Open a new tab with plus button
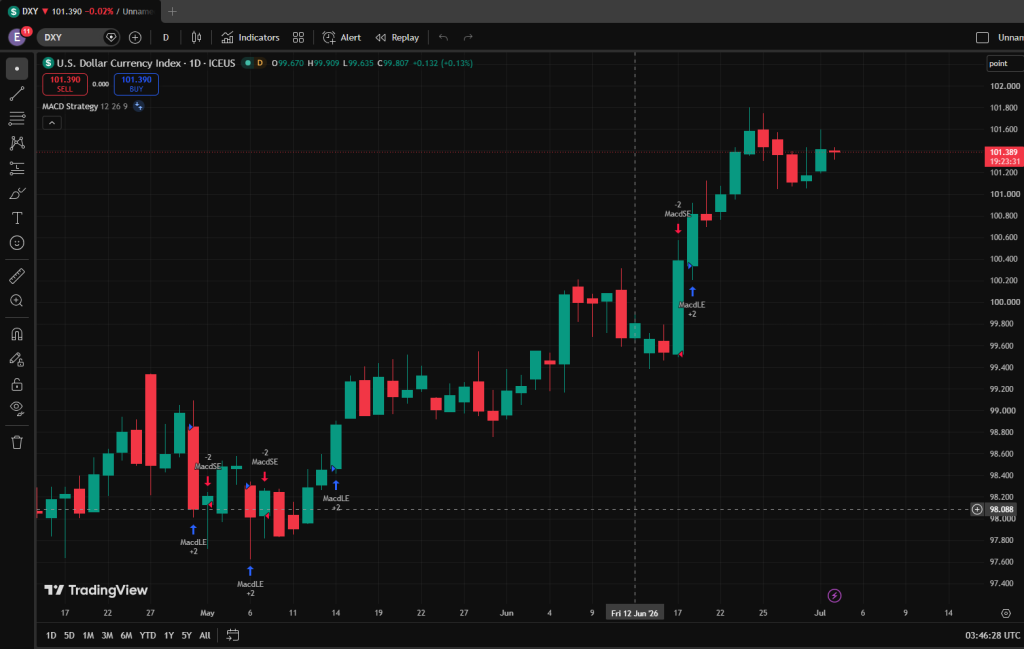 pos(172,11)
